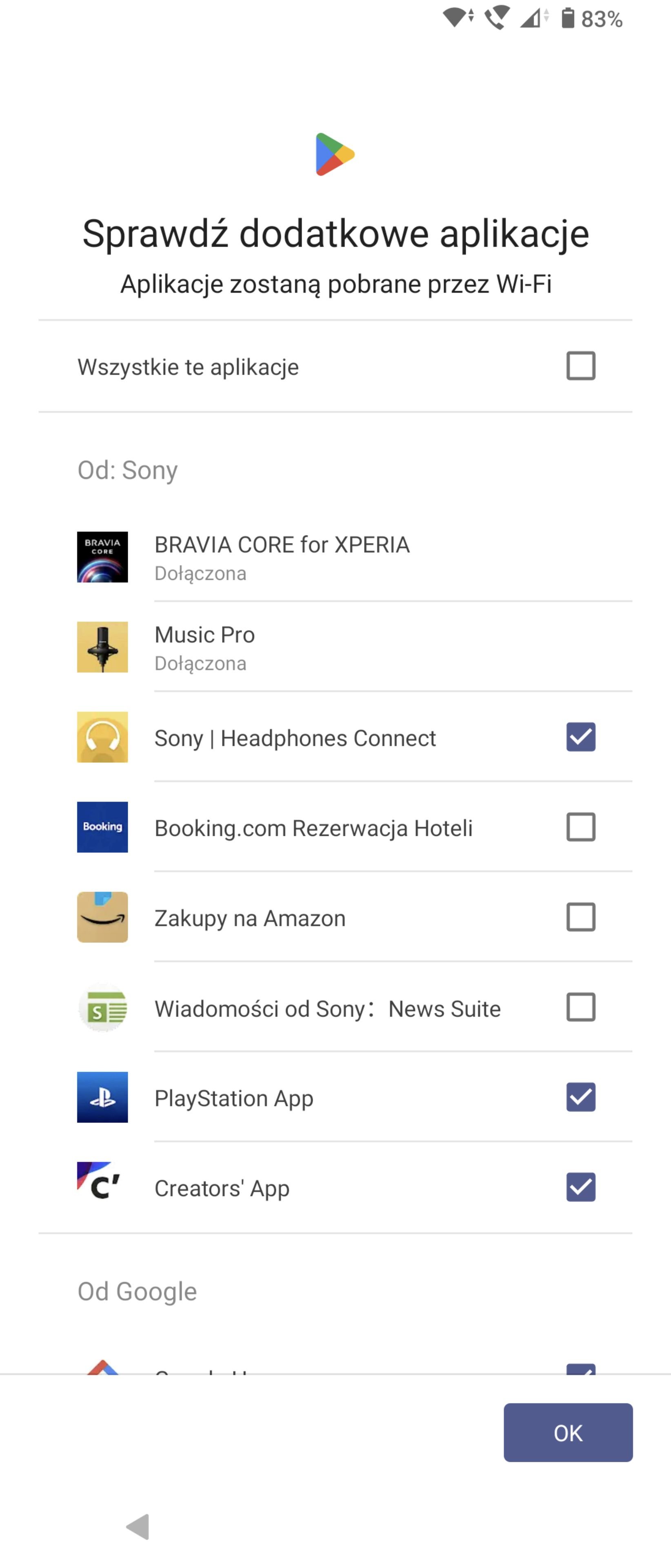Tap the BRAVIA CORE for XPERIA entry
The image size is (671, 1568).
[282, 557]
